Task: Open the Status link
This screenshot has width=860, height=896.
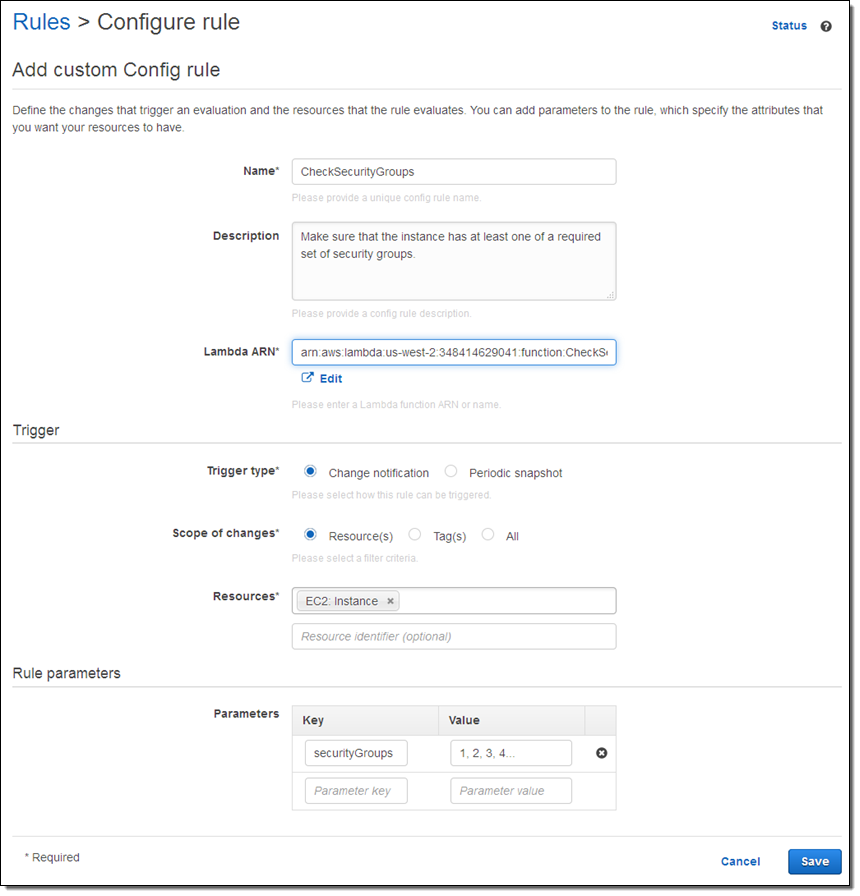Action: click(789, 26)
